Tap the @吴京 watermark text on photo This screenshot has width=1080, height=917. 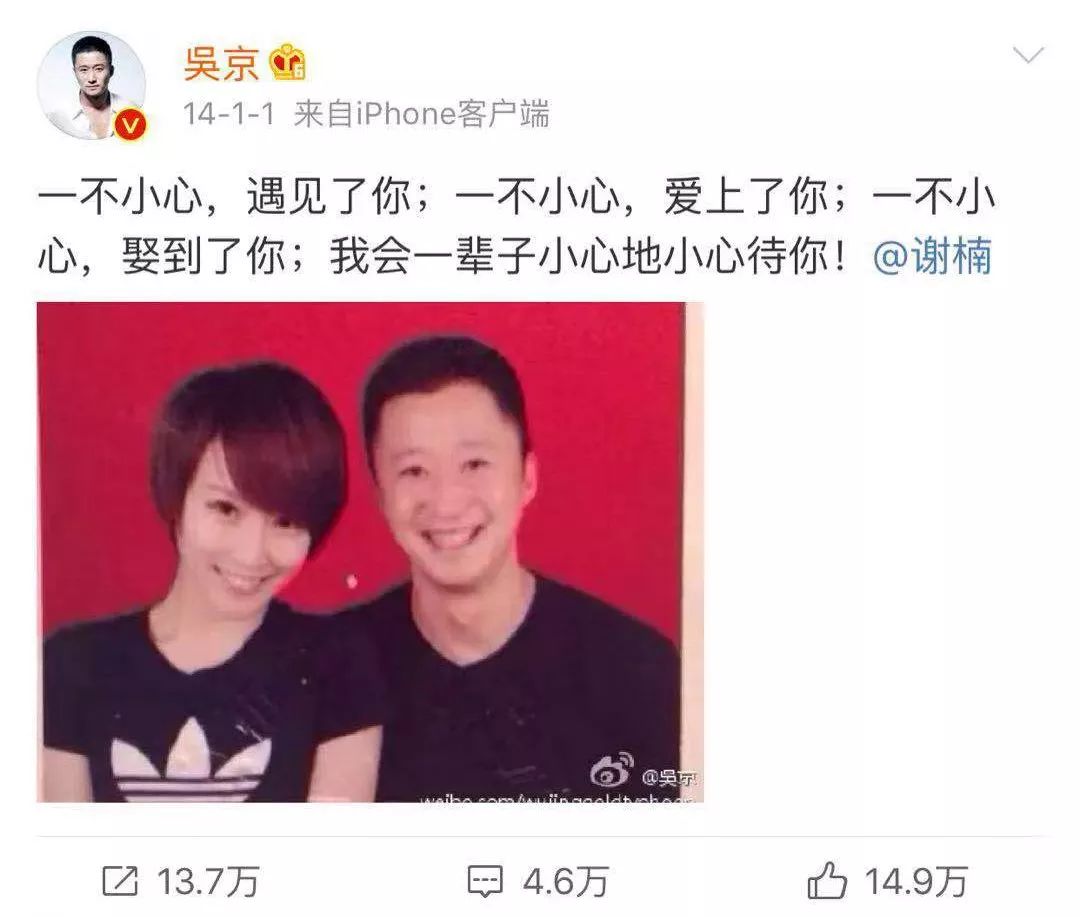[x=668, y=778]
